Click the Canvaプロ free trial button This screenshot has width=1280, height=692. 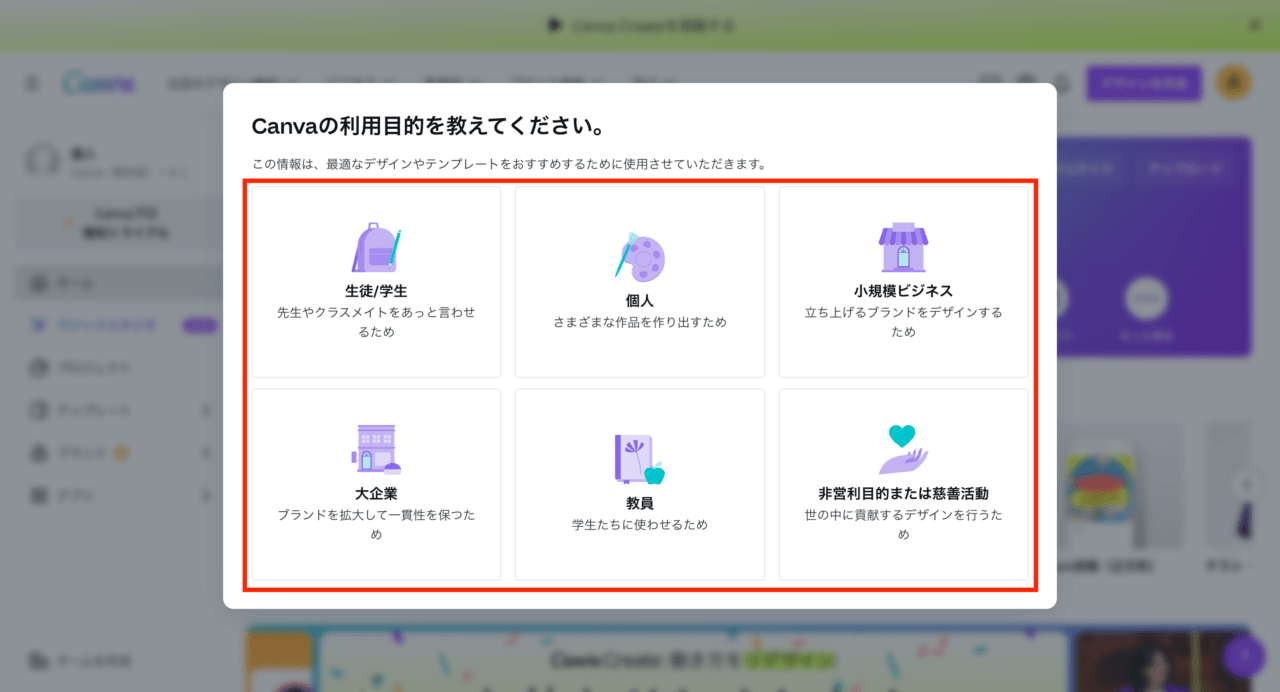click(x=120, y=223)
